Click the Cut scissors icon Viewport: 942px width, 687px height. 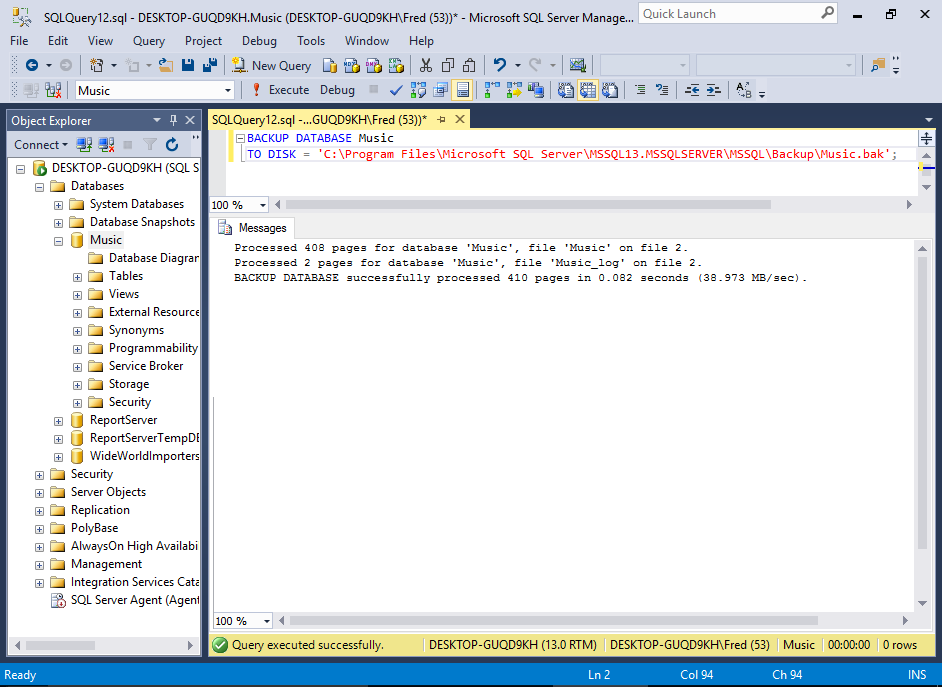pyautogui.click(x=425, y=65)
